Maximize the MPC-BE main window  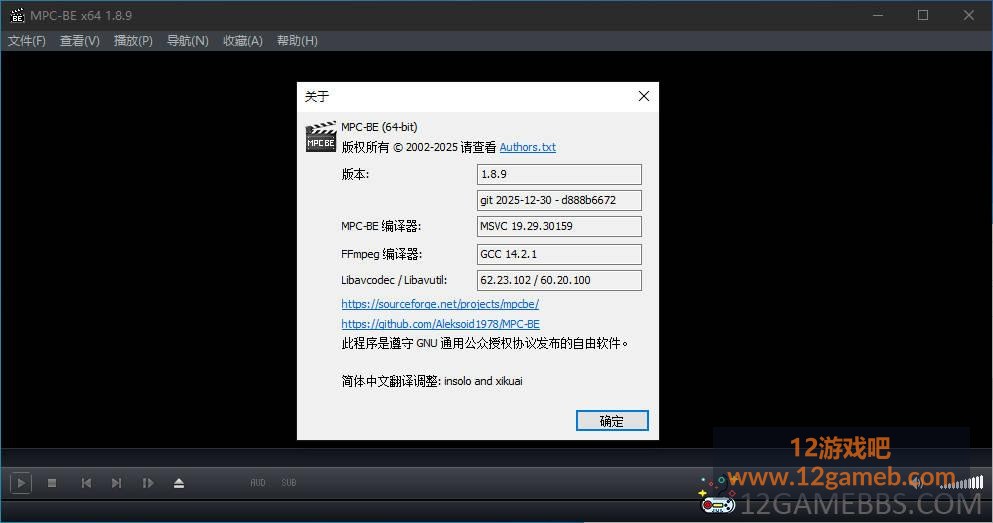[923, 15]
